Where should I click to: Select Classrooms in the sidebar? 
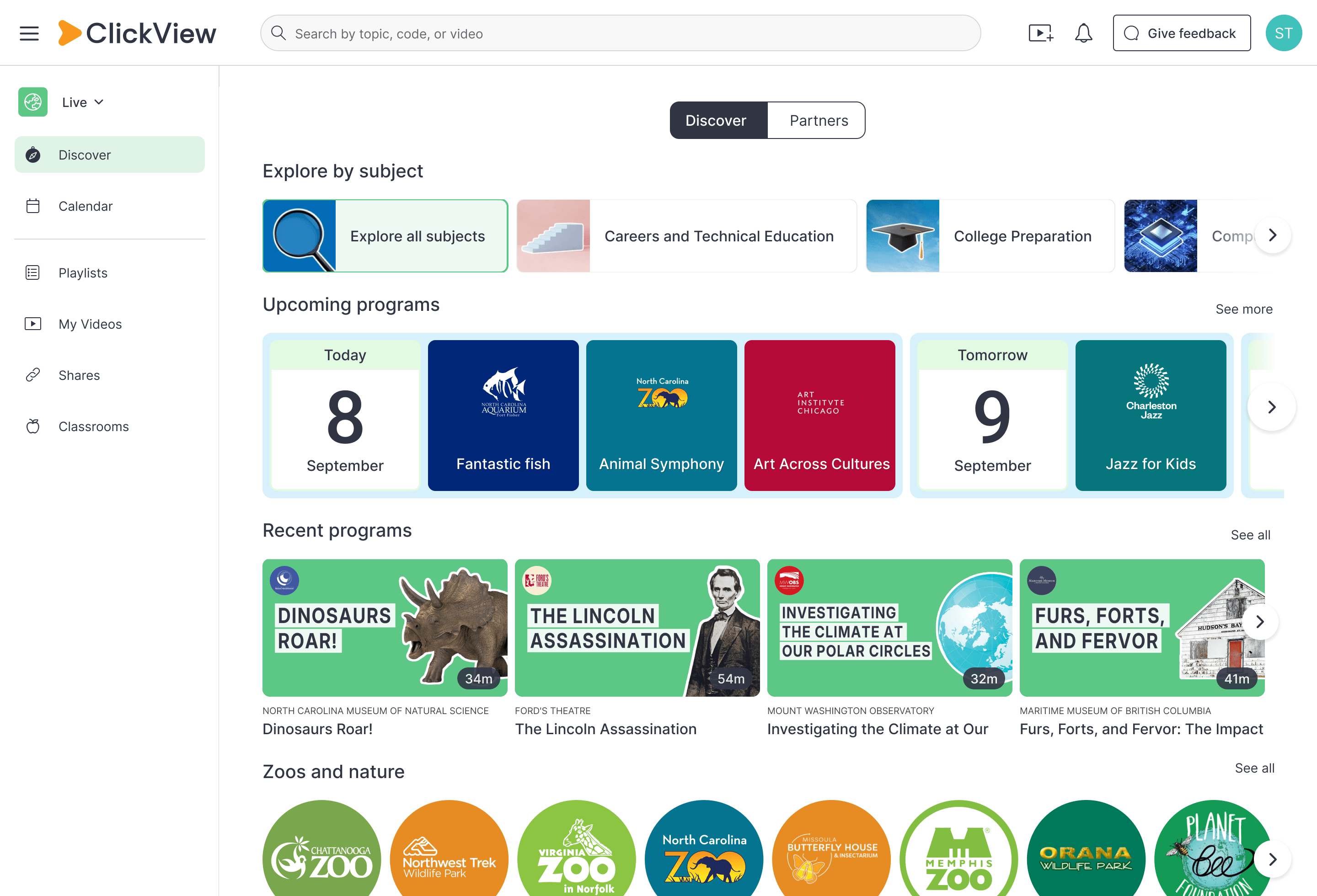109,426
